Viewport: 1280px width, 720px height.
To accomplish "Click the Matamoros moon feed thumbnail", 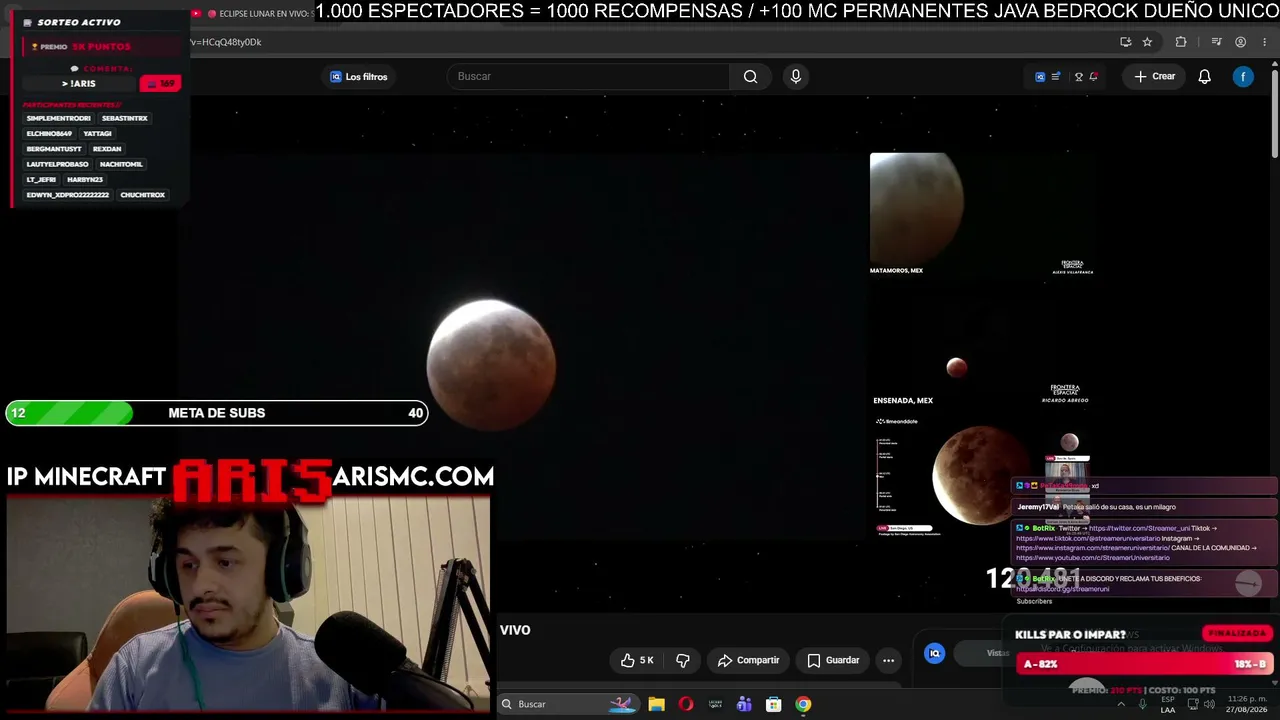I will tap(916, 208).
